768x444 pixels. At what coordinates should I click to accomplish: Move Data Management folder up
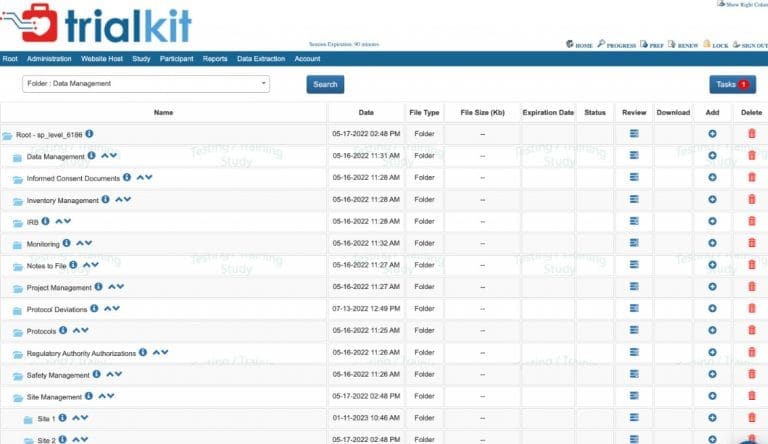(x=104, y=155)
